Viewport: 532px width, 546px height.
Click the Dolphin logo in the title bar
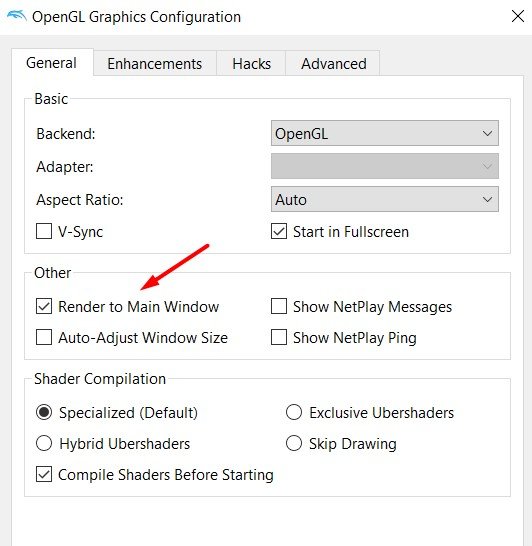(16, 16)
